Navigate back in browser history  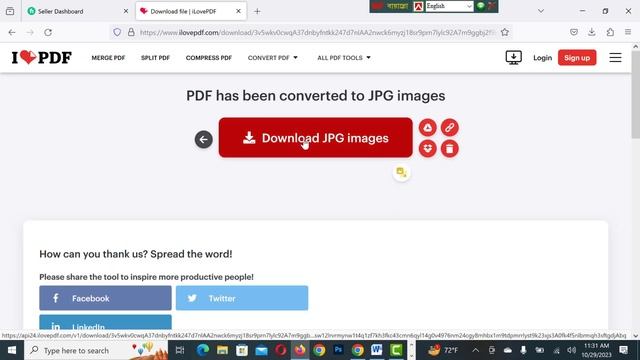(12, 32)
